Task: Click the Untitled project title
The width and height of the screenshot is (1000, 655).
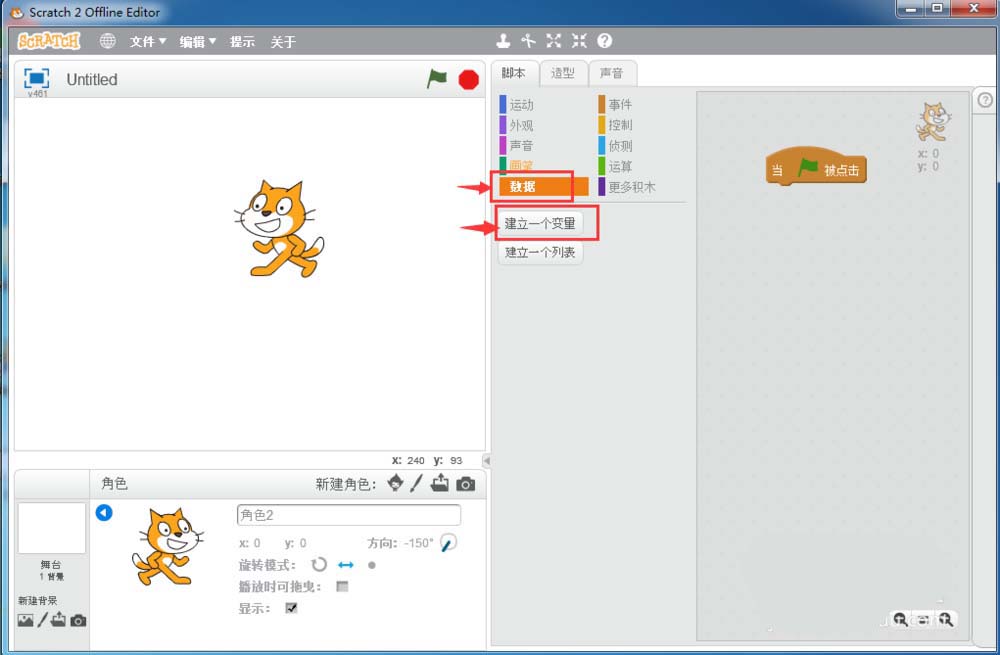Action: point(92,79)
